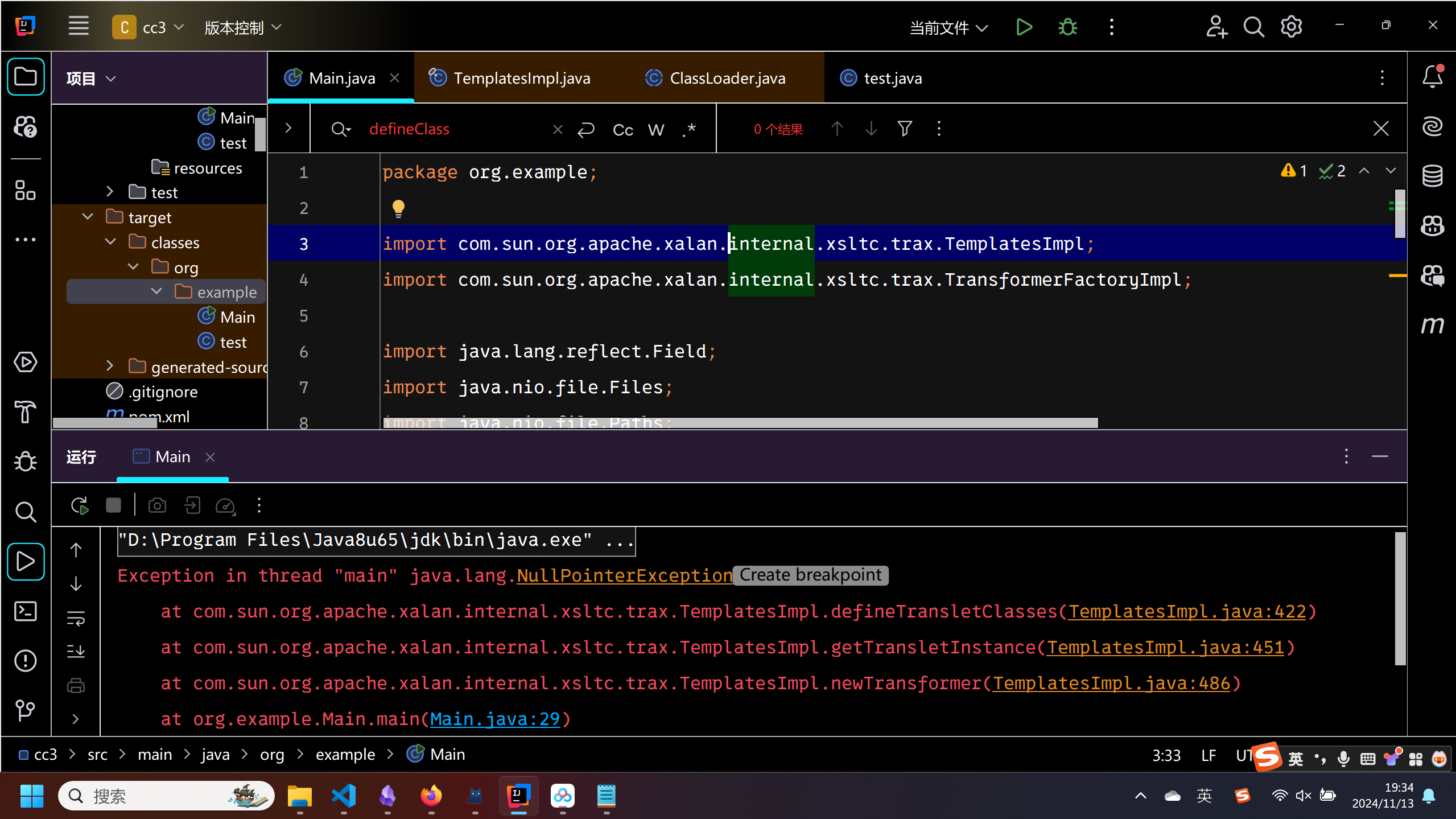
Task: Open the main hamburger menu
Action: [x=79, y=26]
